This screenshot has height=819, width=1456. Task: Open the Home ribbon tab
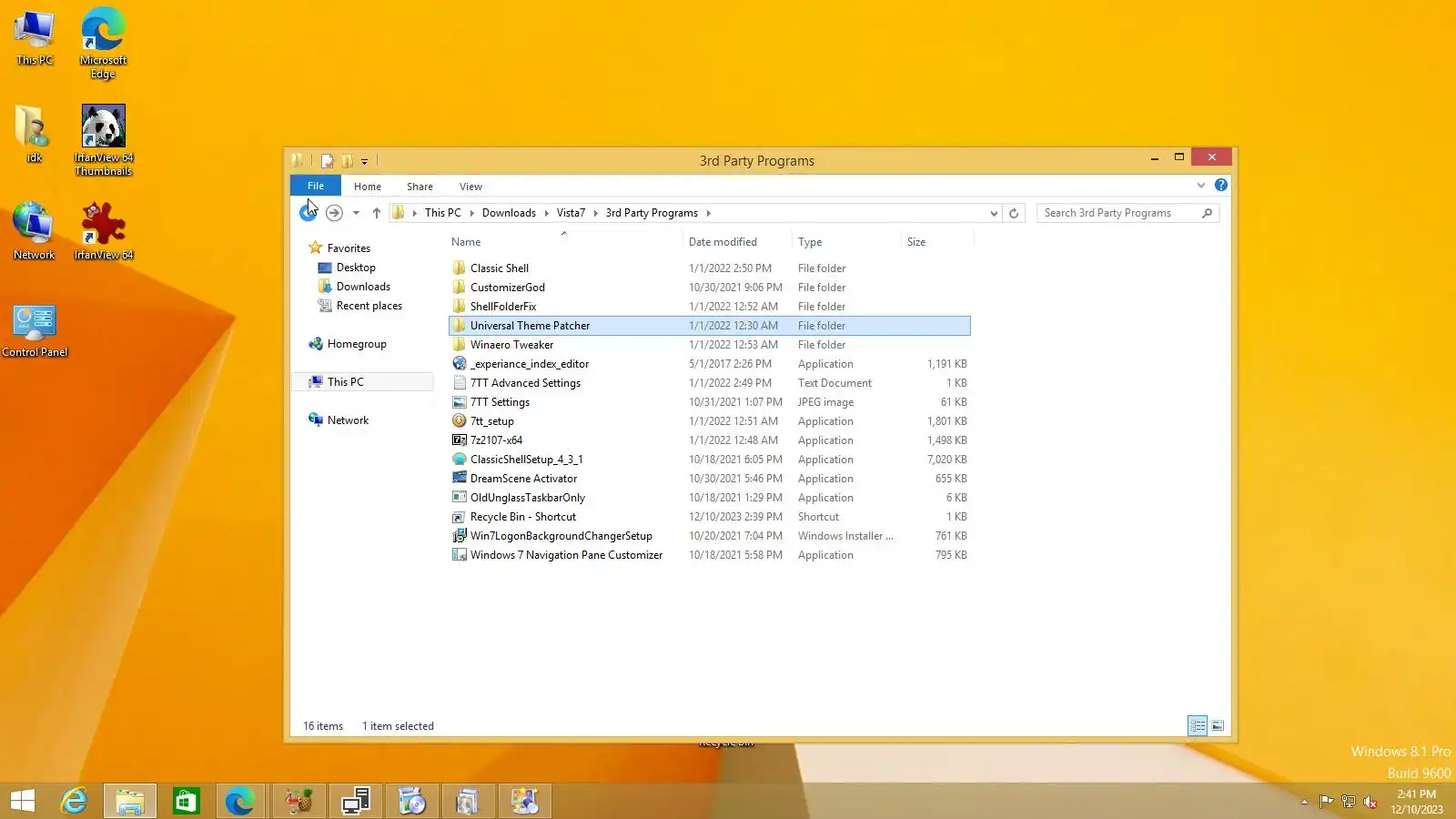pyautogui.click(x=368, y=187)
